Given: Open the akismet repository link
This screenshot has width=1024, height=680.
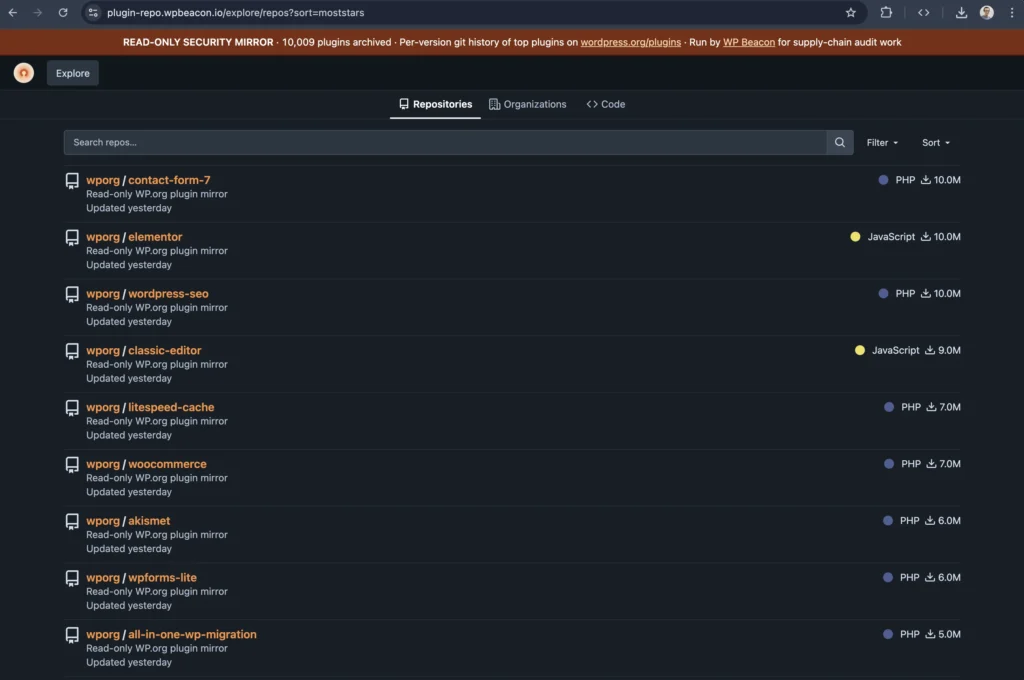Looking at the screenshot, I should [x=149, y=521].
